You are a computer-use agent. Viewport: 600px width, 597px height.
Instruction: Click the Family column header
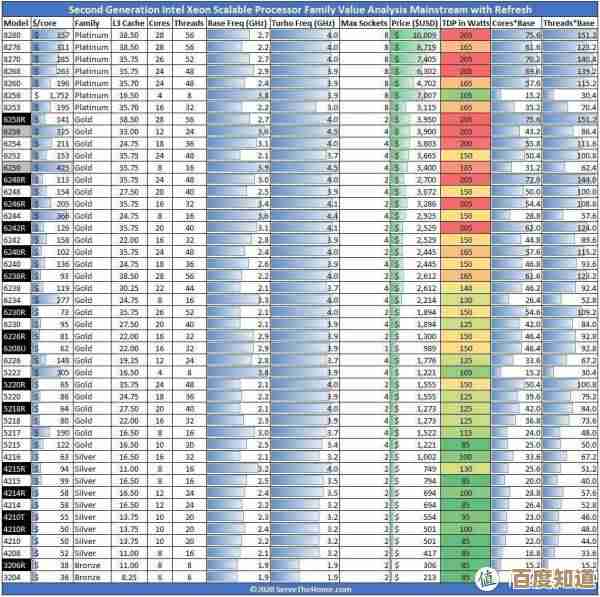tap(90, 21)
